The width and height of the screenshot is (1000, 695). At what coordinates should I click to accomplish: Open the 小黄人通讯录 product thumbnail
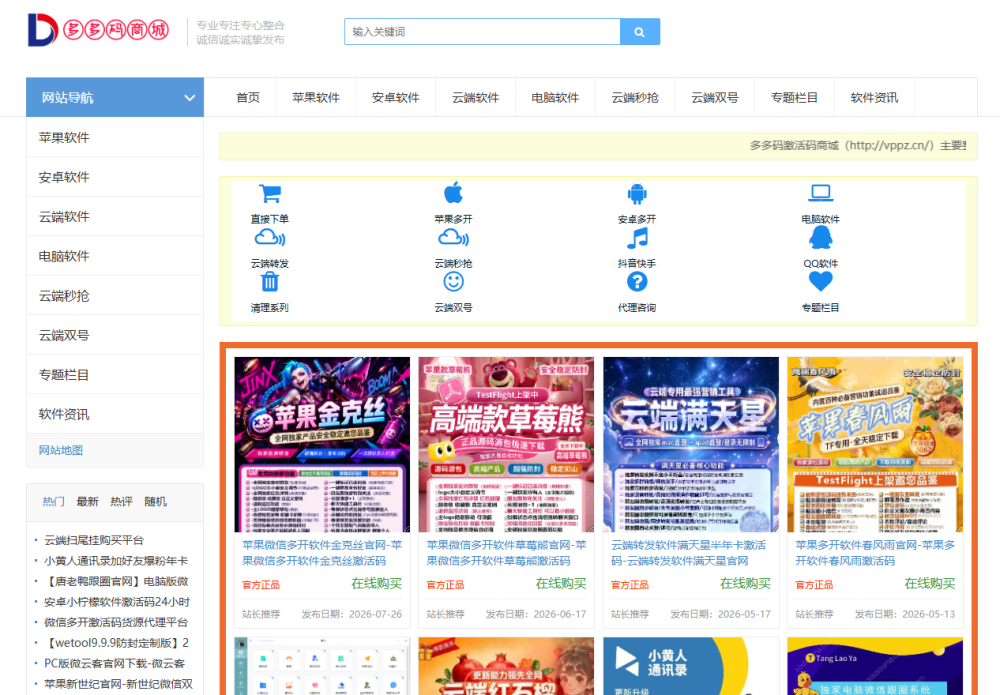(691, 666)
